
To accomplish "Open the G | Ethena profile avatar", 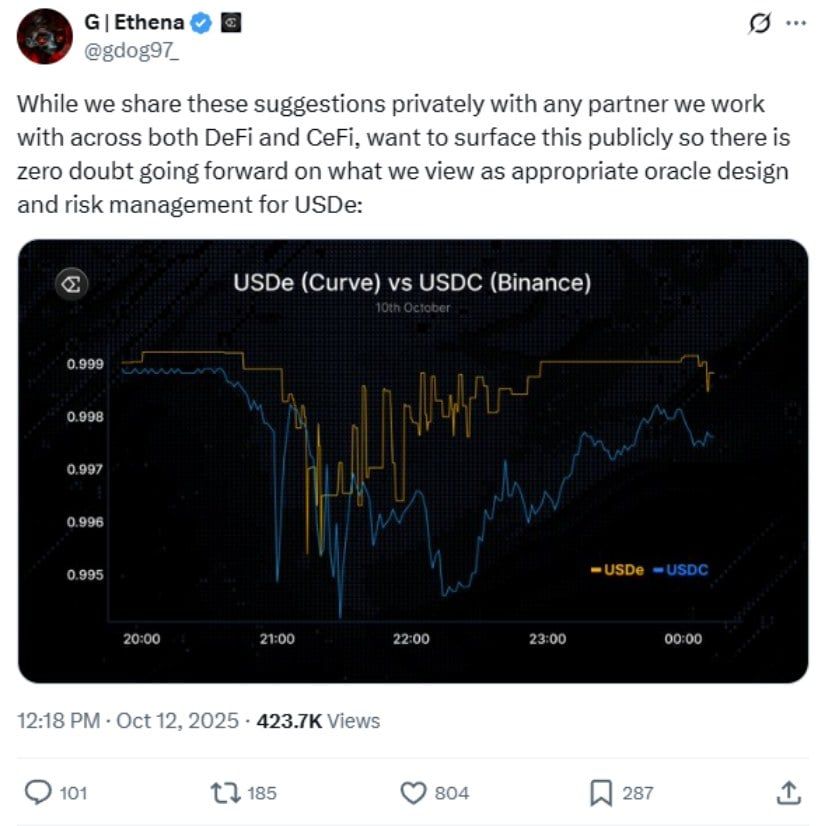I will 44,36.
